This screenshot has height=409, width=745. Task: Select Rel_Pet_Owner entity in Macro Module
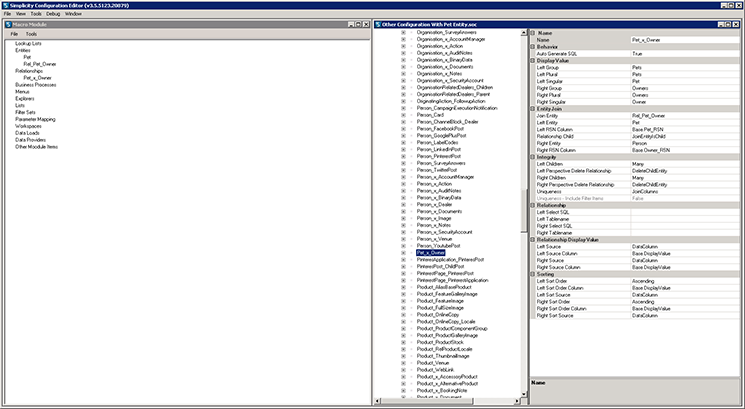click(x=40, y=64)
